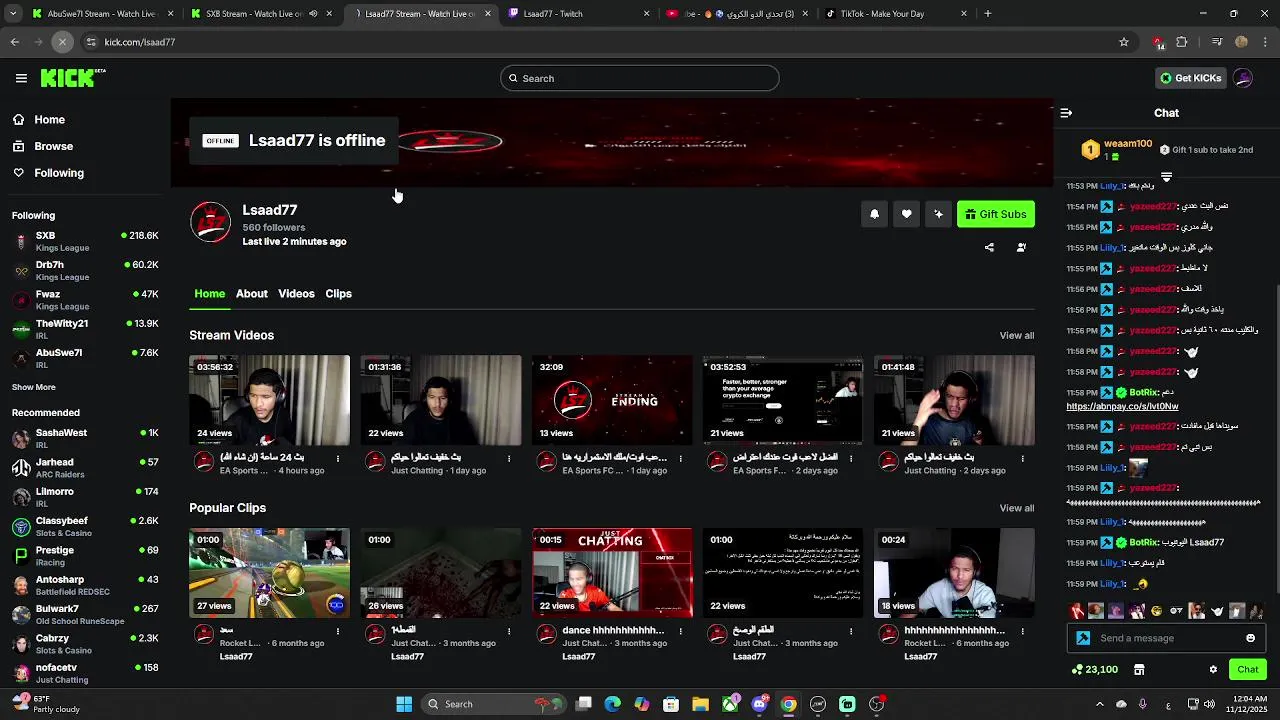
Task: Open AbuSwe7l channel in Following list
Action: [85, 358]
